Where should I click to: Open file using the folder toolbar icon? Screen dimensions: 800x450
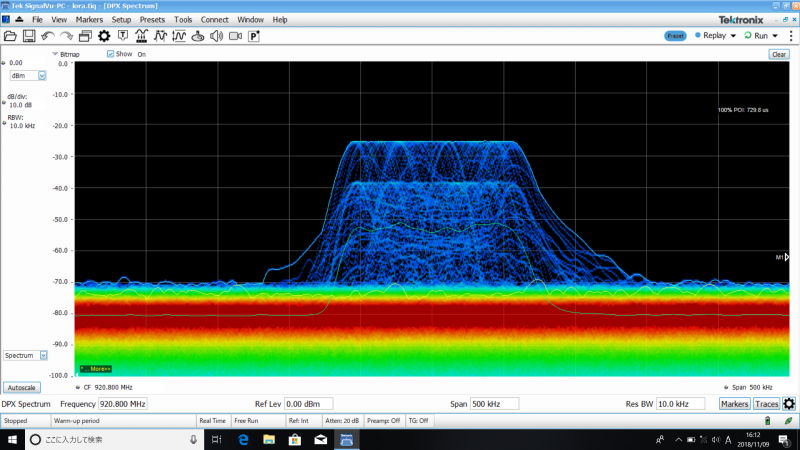[x=10, y=36]
